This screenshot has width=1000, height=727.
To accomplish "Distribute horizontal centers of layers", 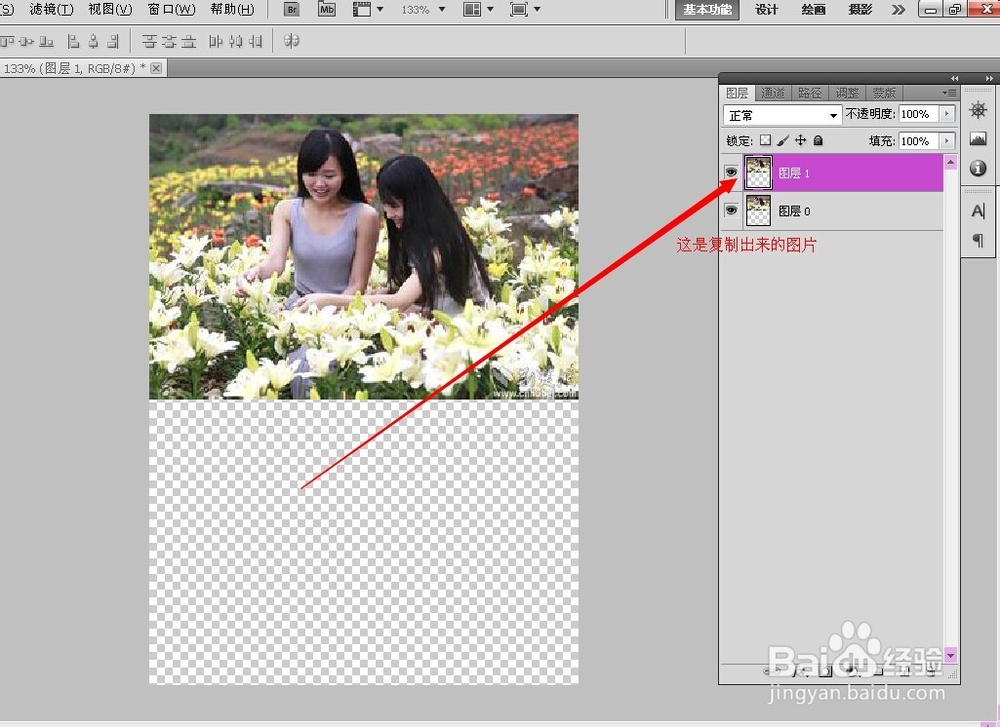I will (235, 41).
